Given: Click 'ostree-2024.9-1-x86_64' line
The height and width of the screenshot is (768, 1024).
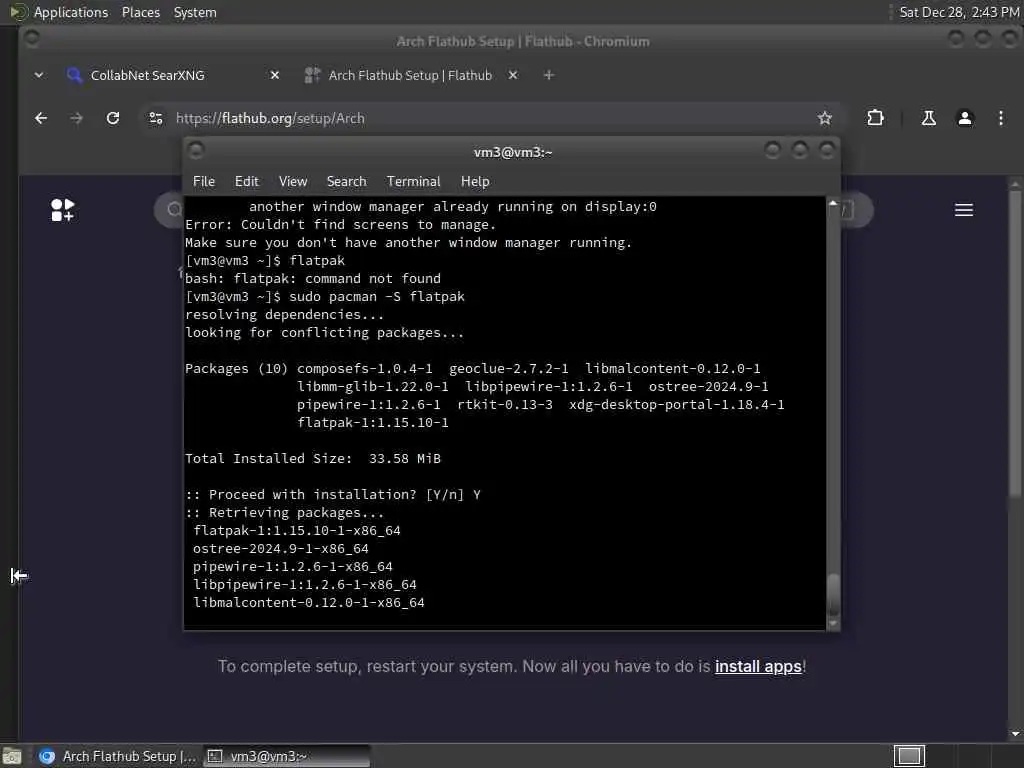Looking at the screenshot, I should click(x=281, y=549).
